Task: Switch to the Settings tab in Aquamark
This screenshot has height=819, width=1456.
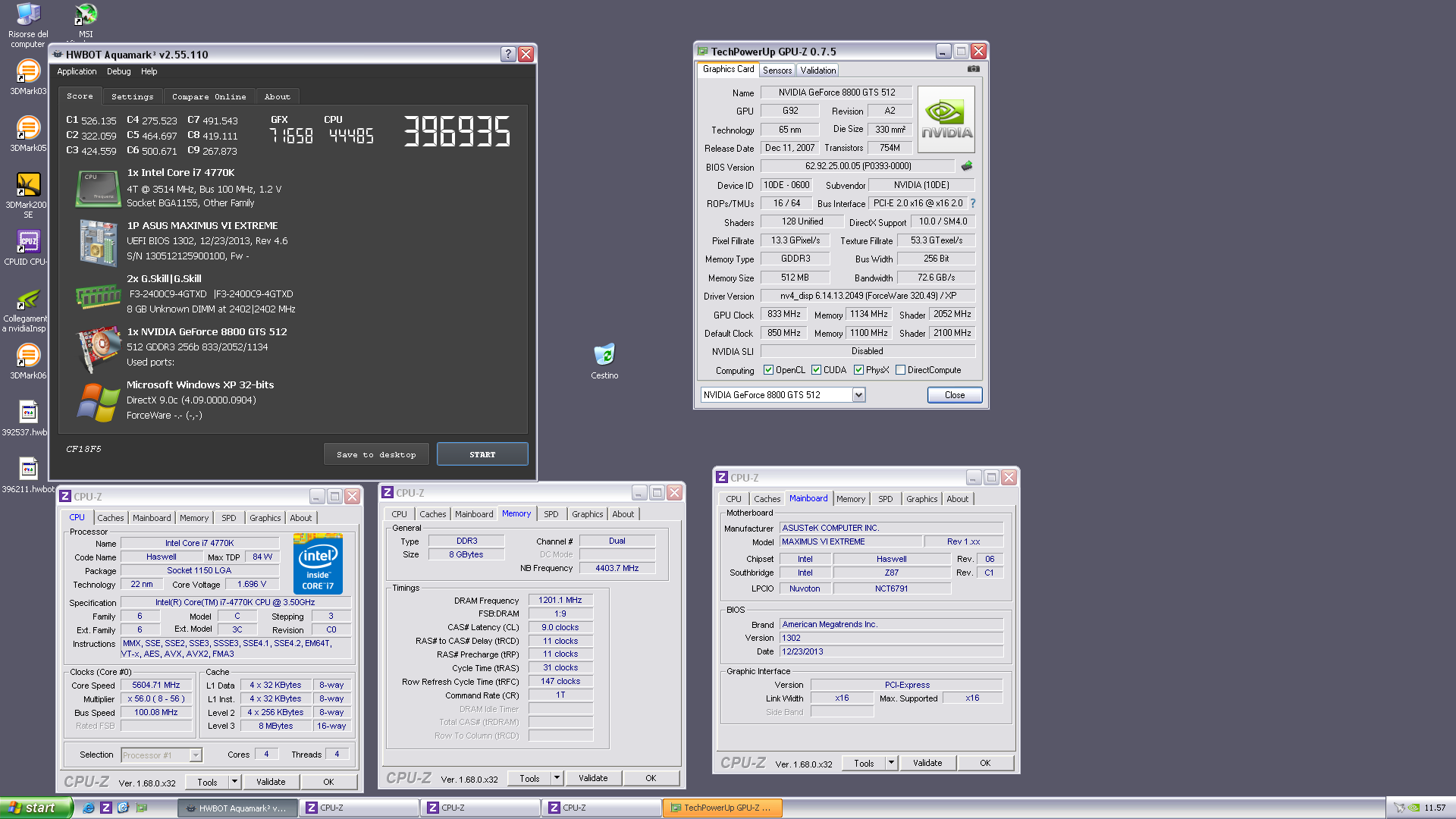Action: (132, 97)
